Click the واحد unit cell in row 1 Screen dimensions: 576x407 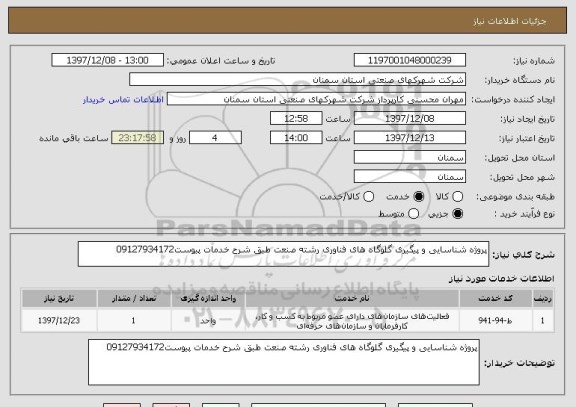[208, 321]
